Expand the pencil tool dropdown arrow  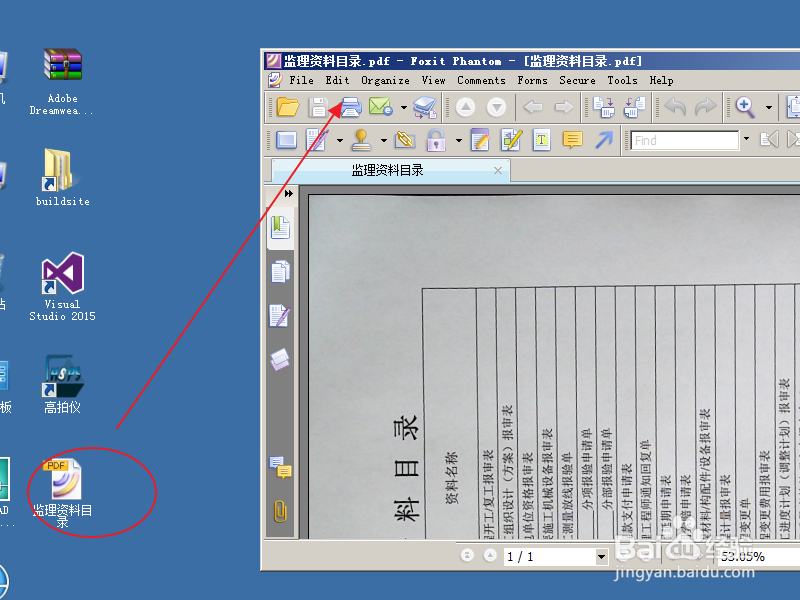click(x=340, y=140)
